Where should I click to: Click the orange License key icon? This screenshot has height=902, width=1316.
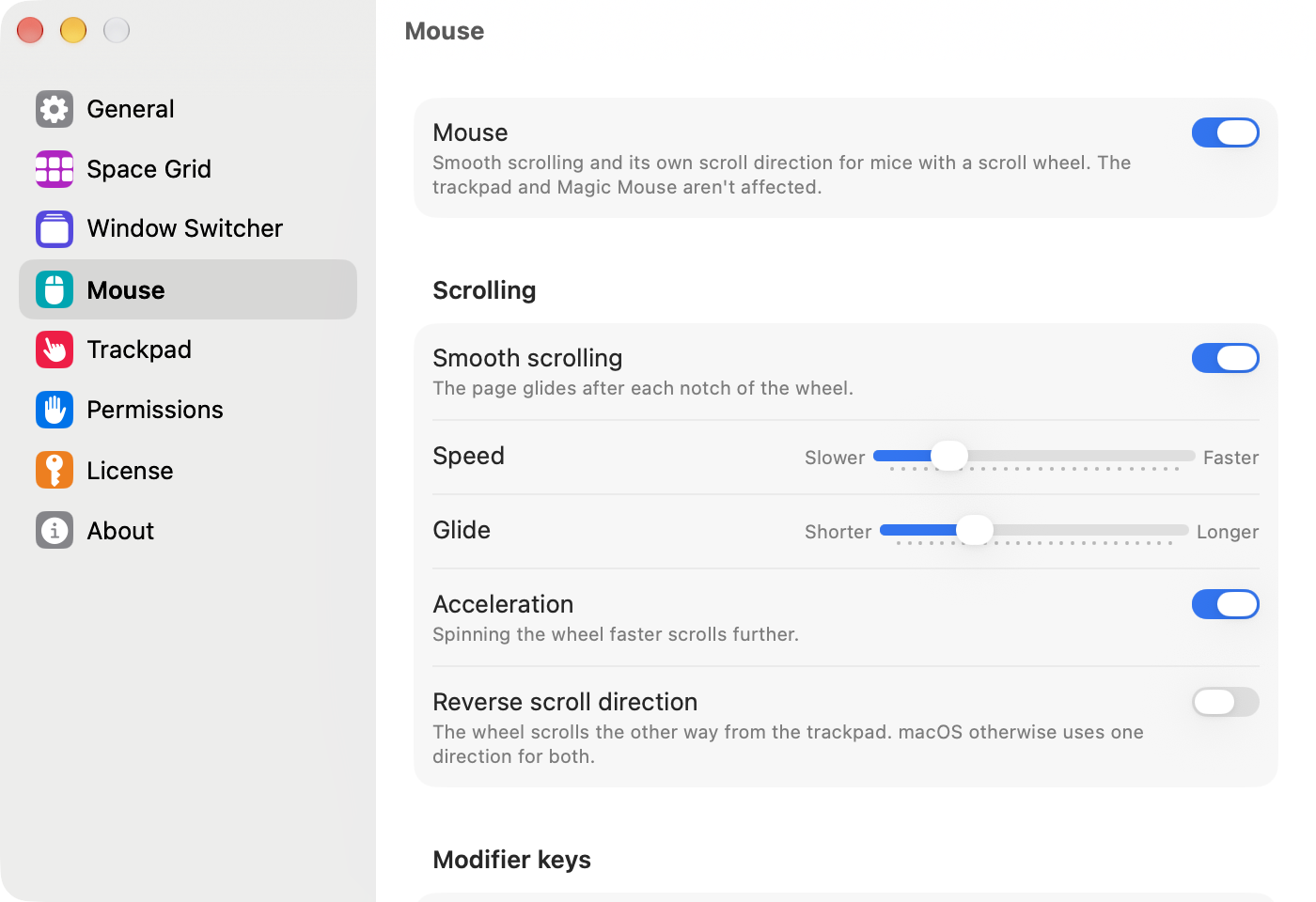pyautogui.click(x=55, y=470)
